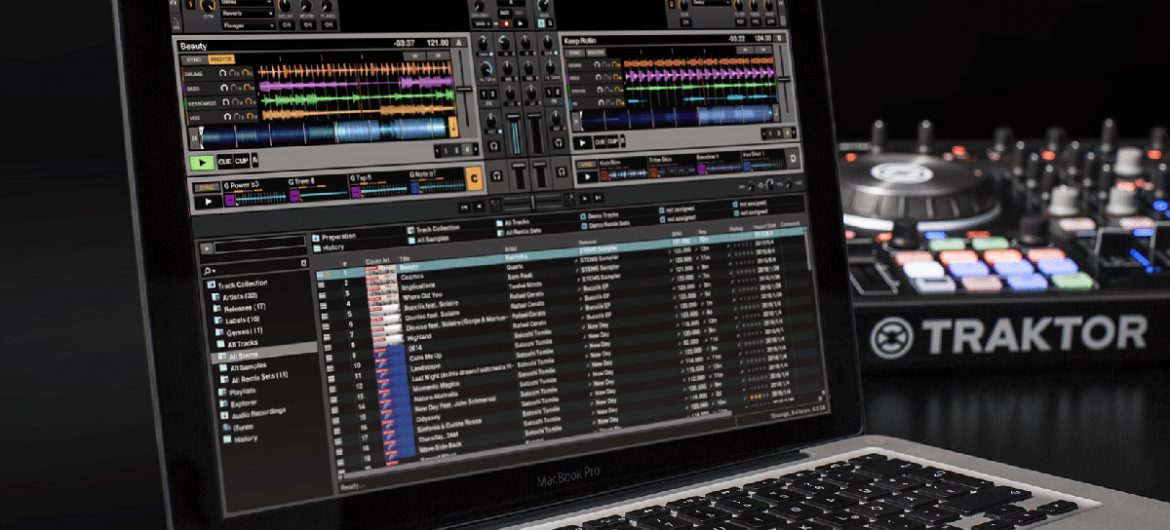
Task: Expand the Playlists tree node
Action: [224, 391]
